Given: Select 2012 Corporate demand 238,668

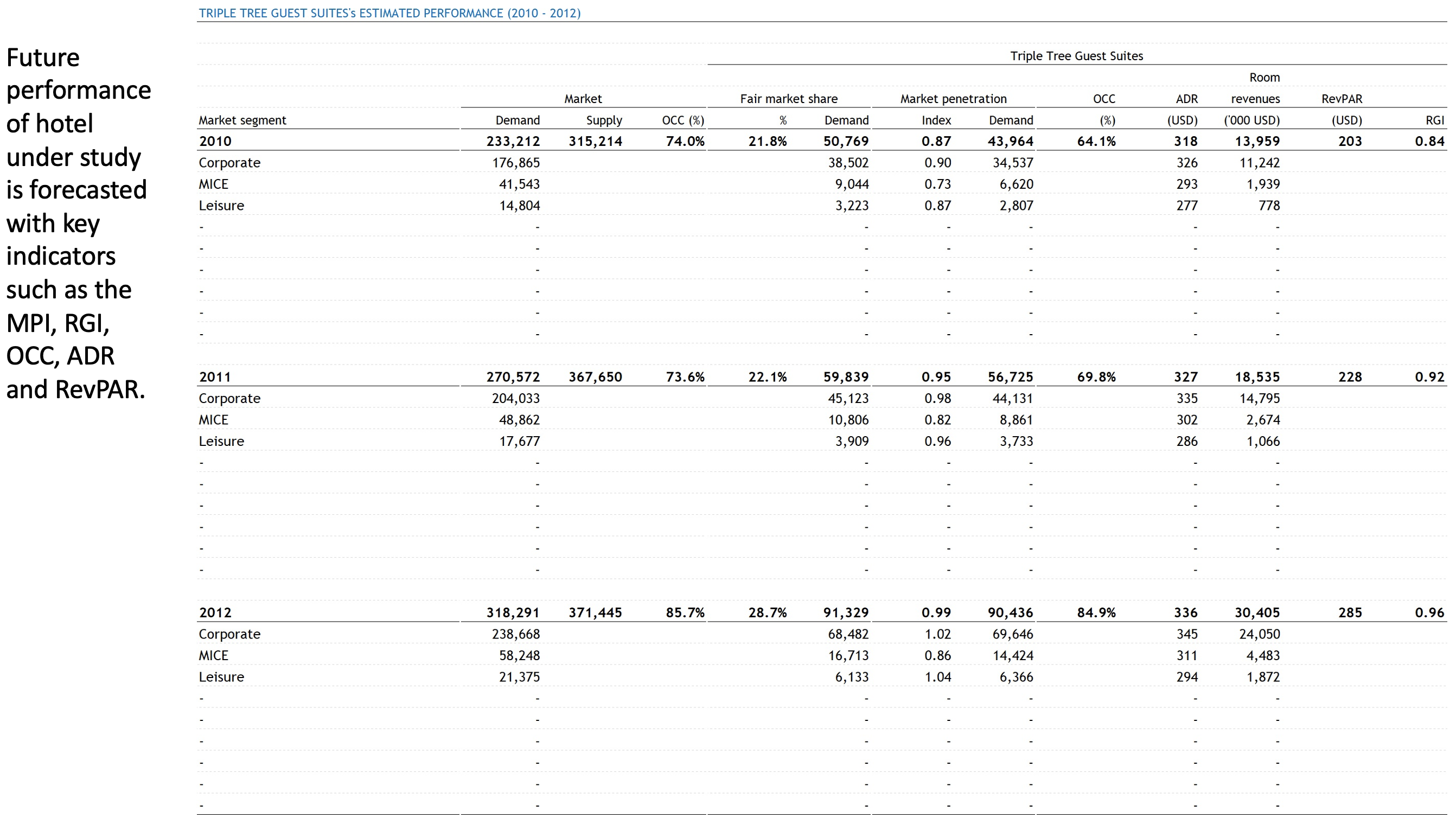Looking at the screenshot, I should [515, 634].
